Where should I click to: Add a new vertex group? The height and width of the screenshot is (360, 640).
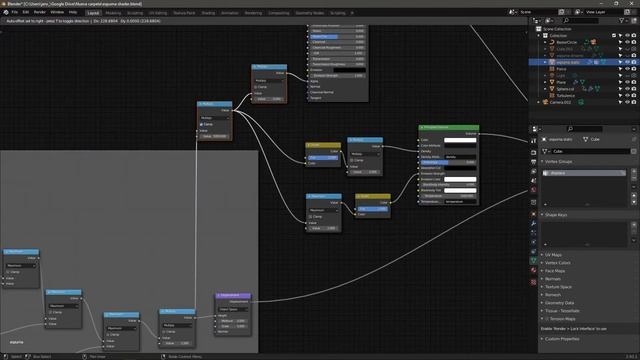click(634, 171)
